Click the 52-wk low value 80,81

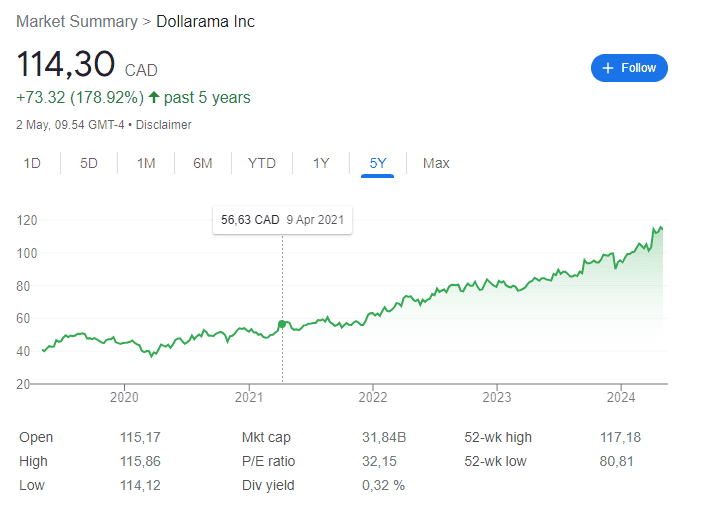[616, 461]
